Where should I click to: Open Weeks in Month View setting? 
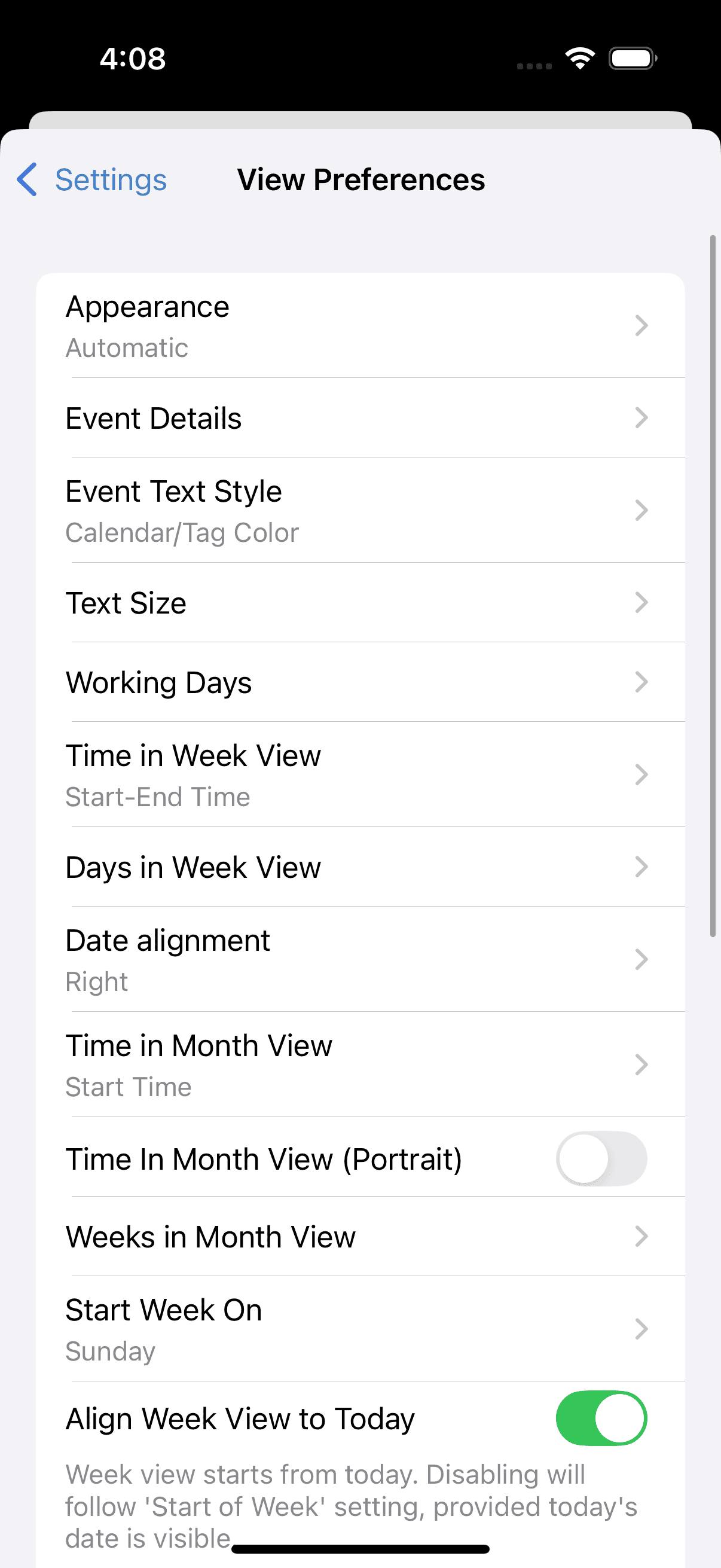[360, 1236]
